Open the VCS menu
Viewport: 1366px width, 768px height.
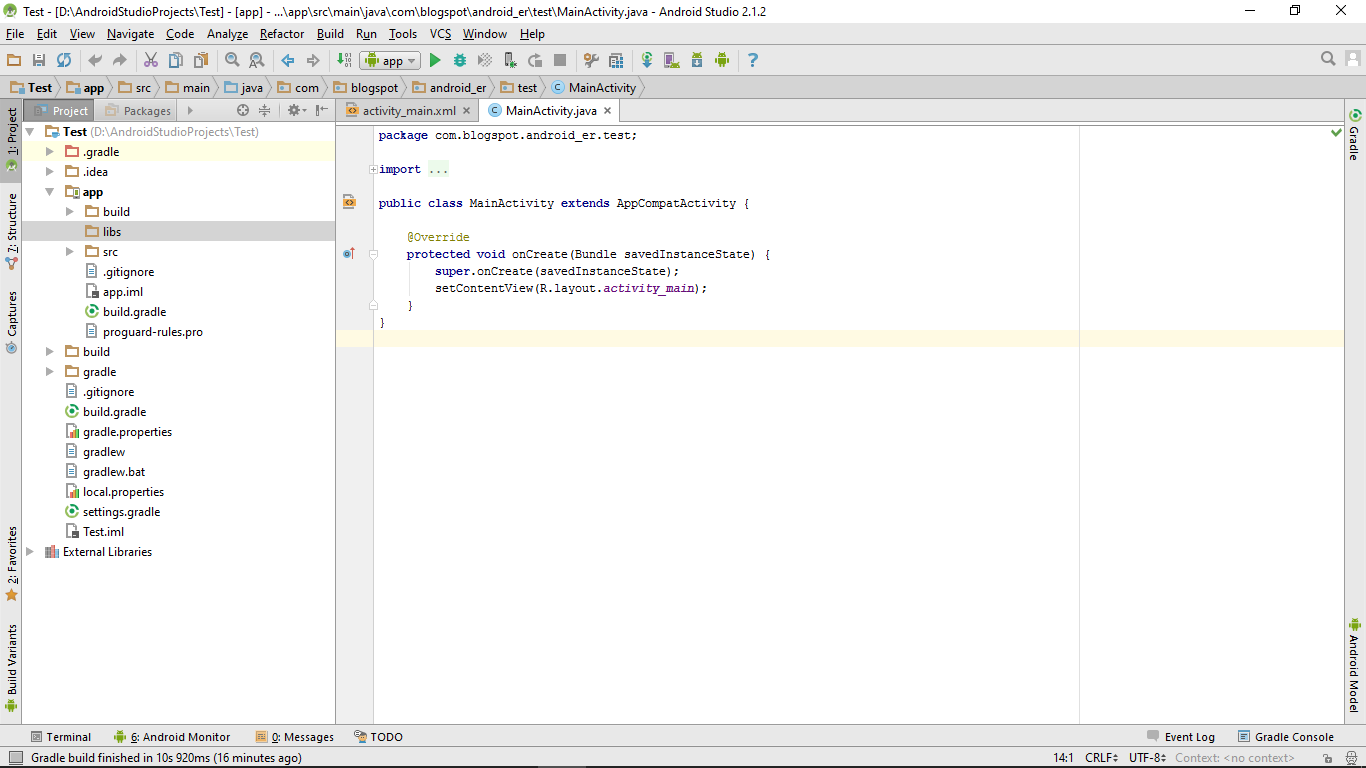[x=440, y=34]
